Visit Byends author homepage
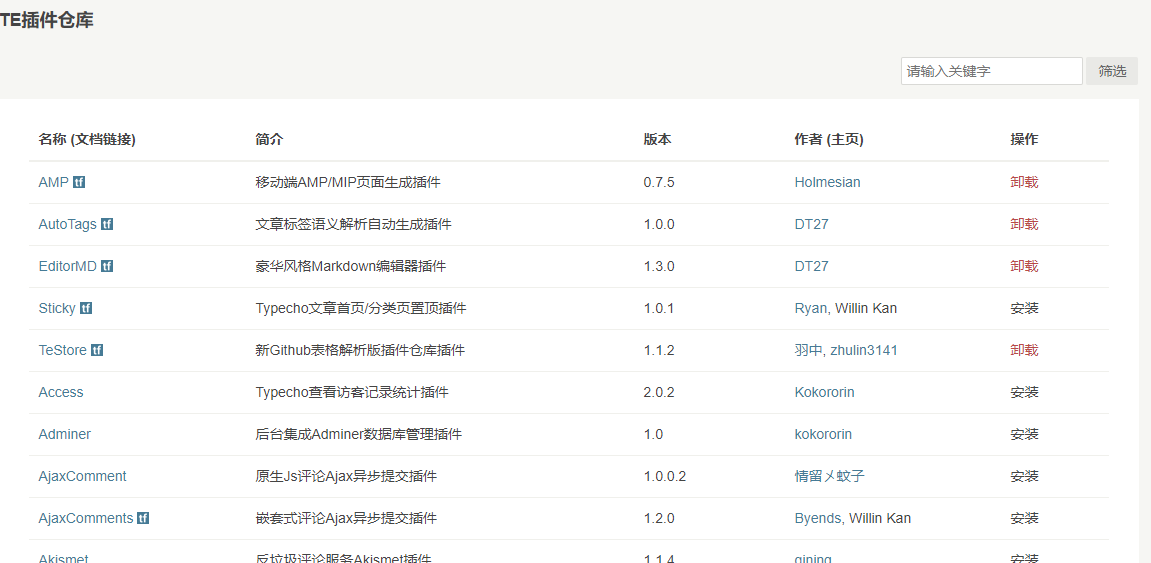The height and width of the screenshot is (563, 1151). pyautogui.click(x=817, y=519)
